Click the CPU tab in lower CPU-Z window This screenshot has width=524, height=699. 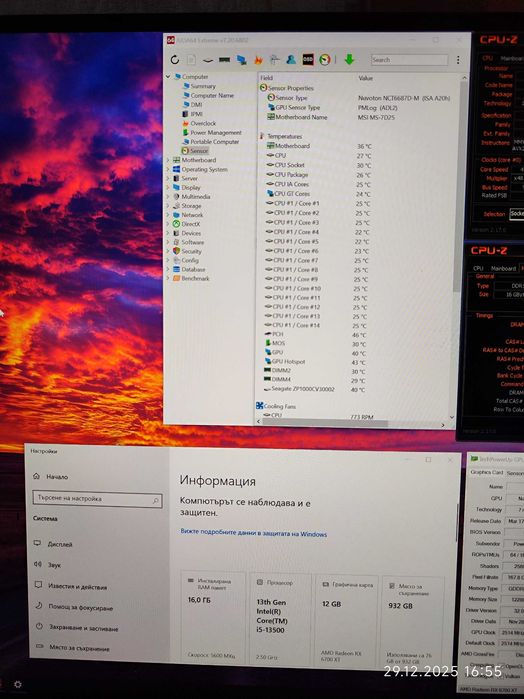coord(478,268)
